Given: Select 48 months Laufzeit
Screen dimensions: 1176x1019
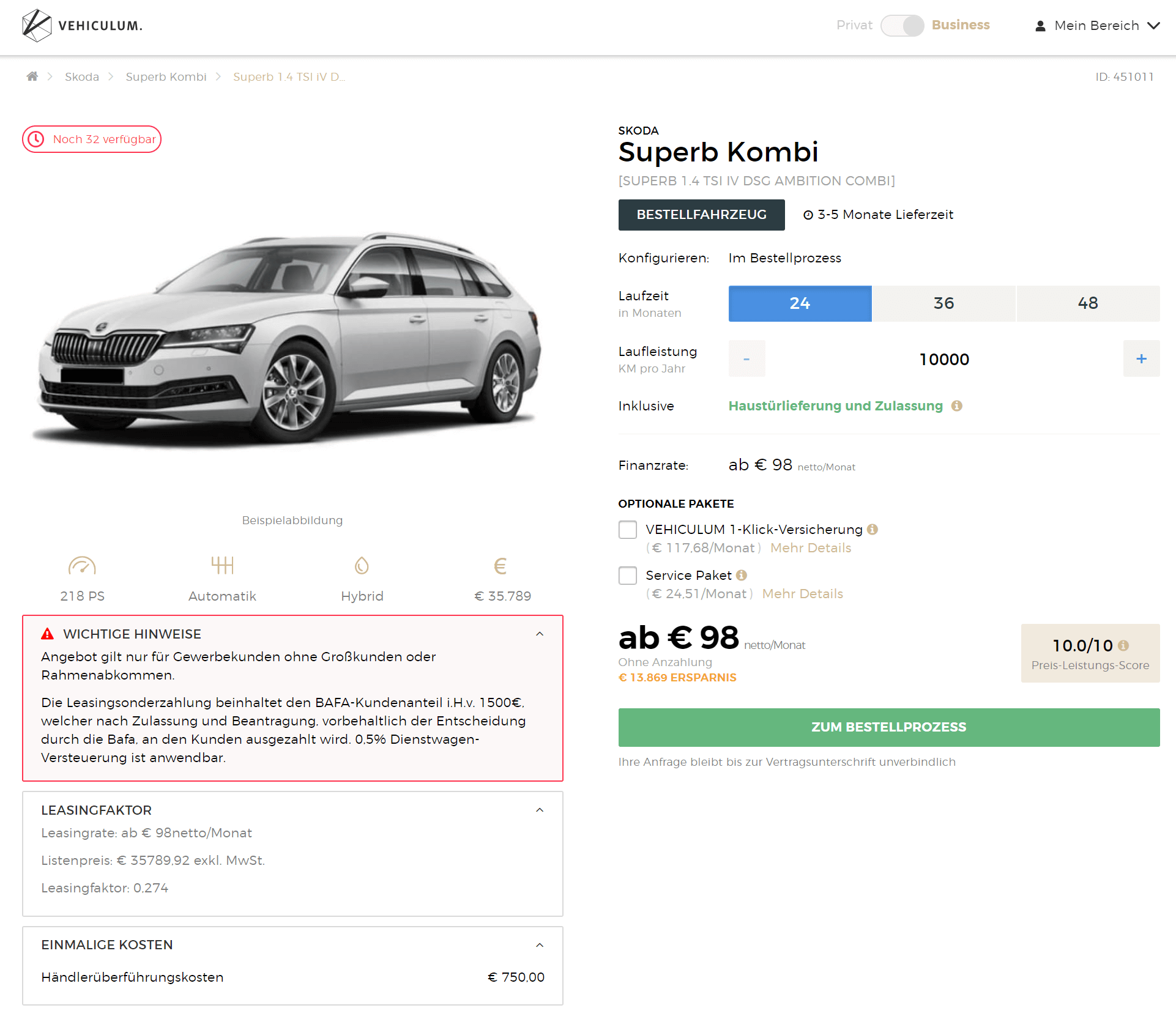Looking at the screenshot, I should [1088, 303].
